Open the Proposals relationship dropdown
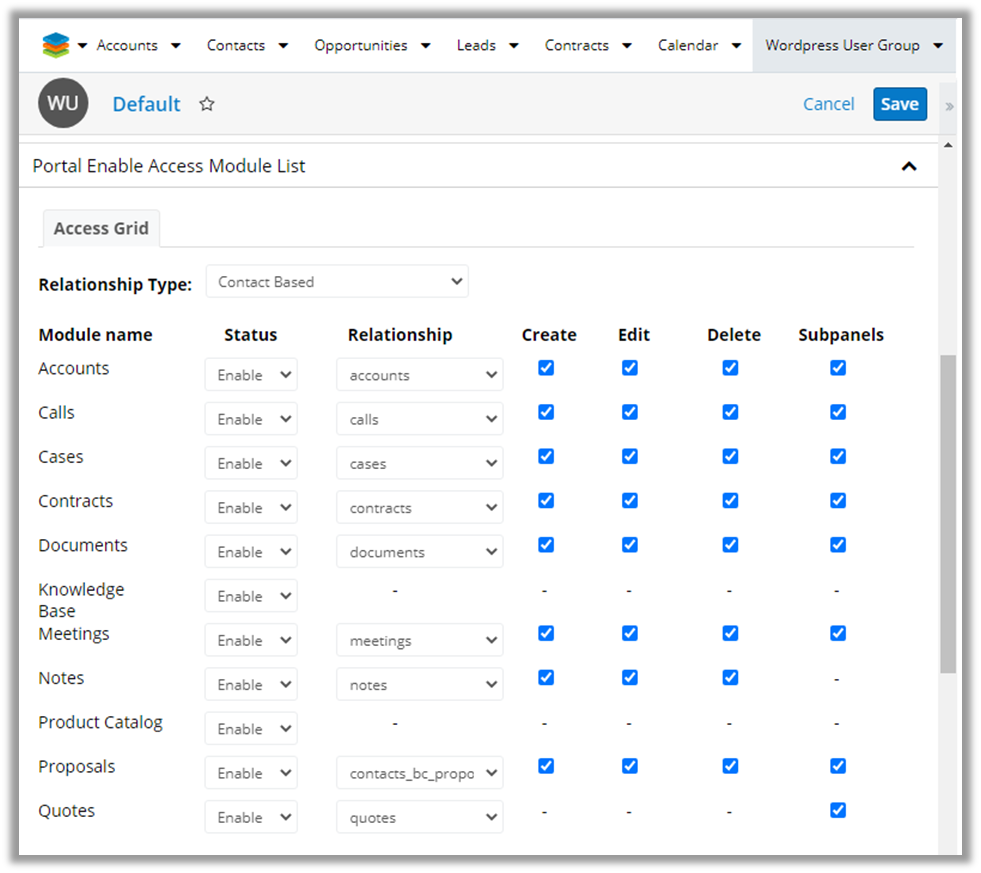 tap(420, 773)
